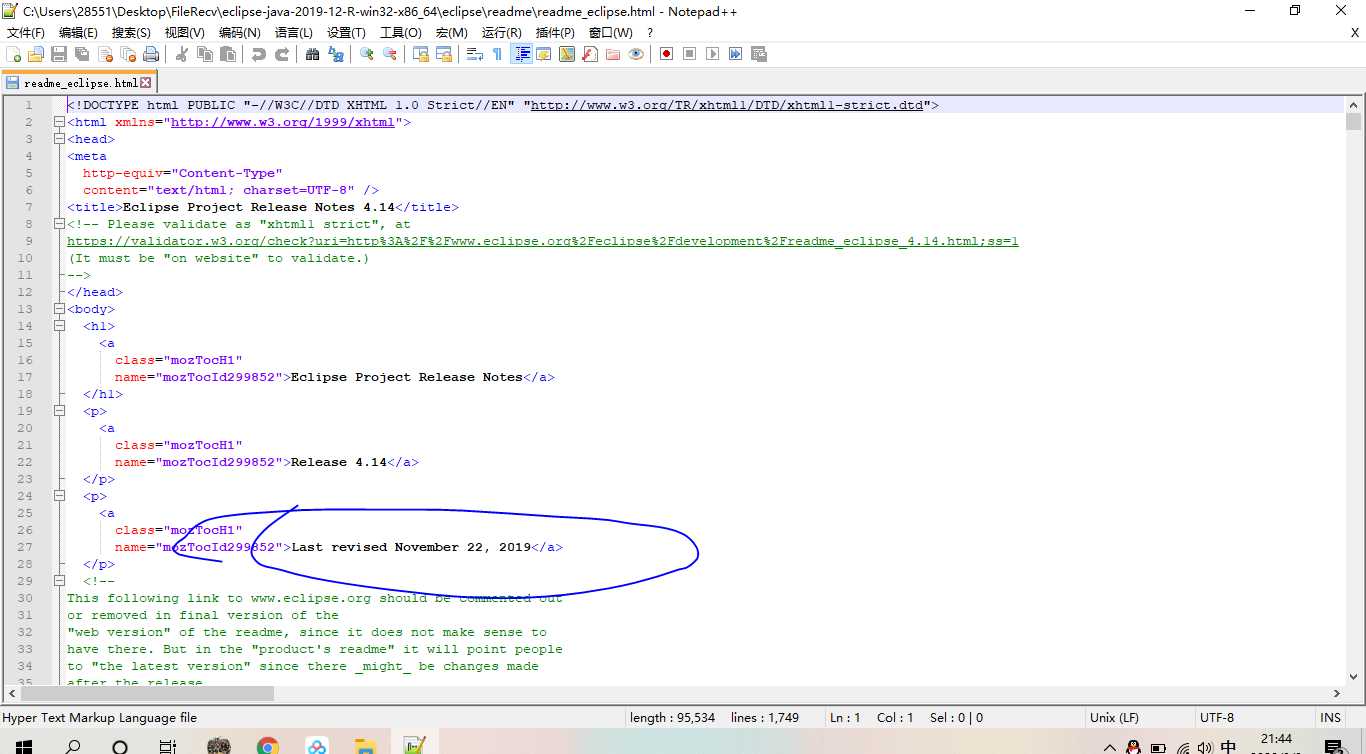Start macro recording with red dot
Screen dimensions: 1366x754
(666, 54)
